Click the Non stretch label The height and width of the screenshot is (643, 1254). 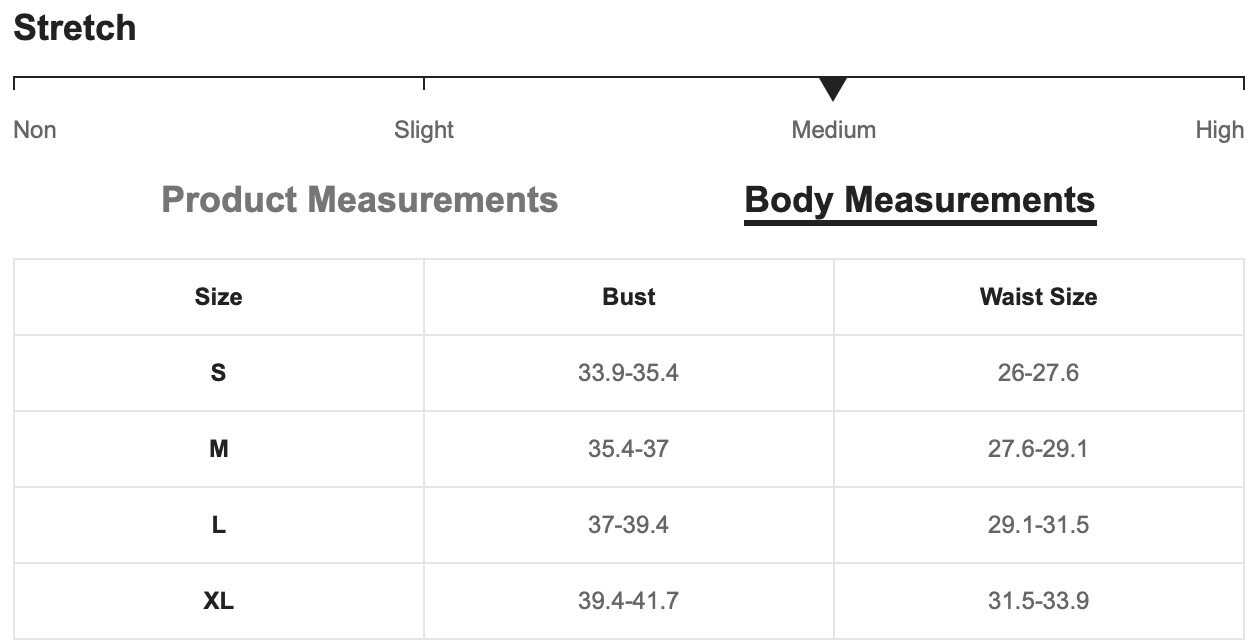35,130
